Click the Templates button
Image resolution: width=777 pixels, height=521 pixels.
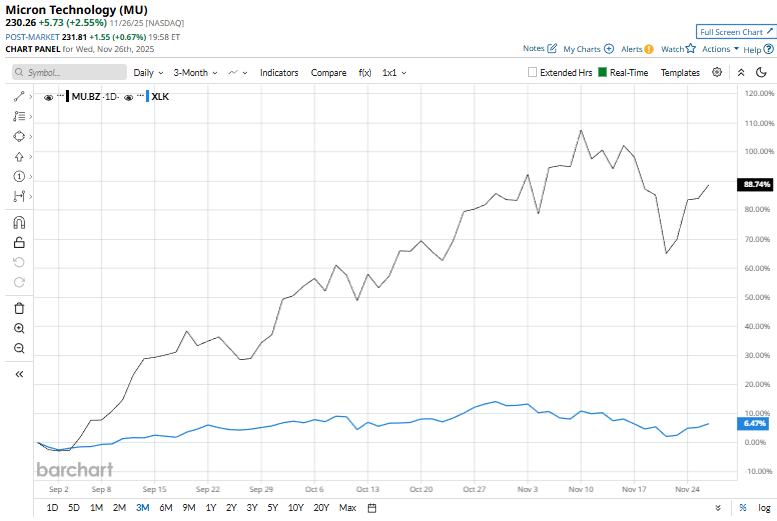point(680,73)
